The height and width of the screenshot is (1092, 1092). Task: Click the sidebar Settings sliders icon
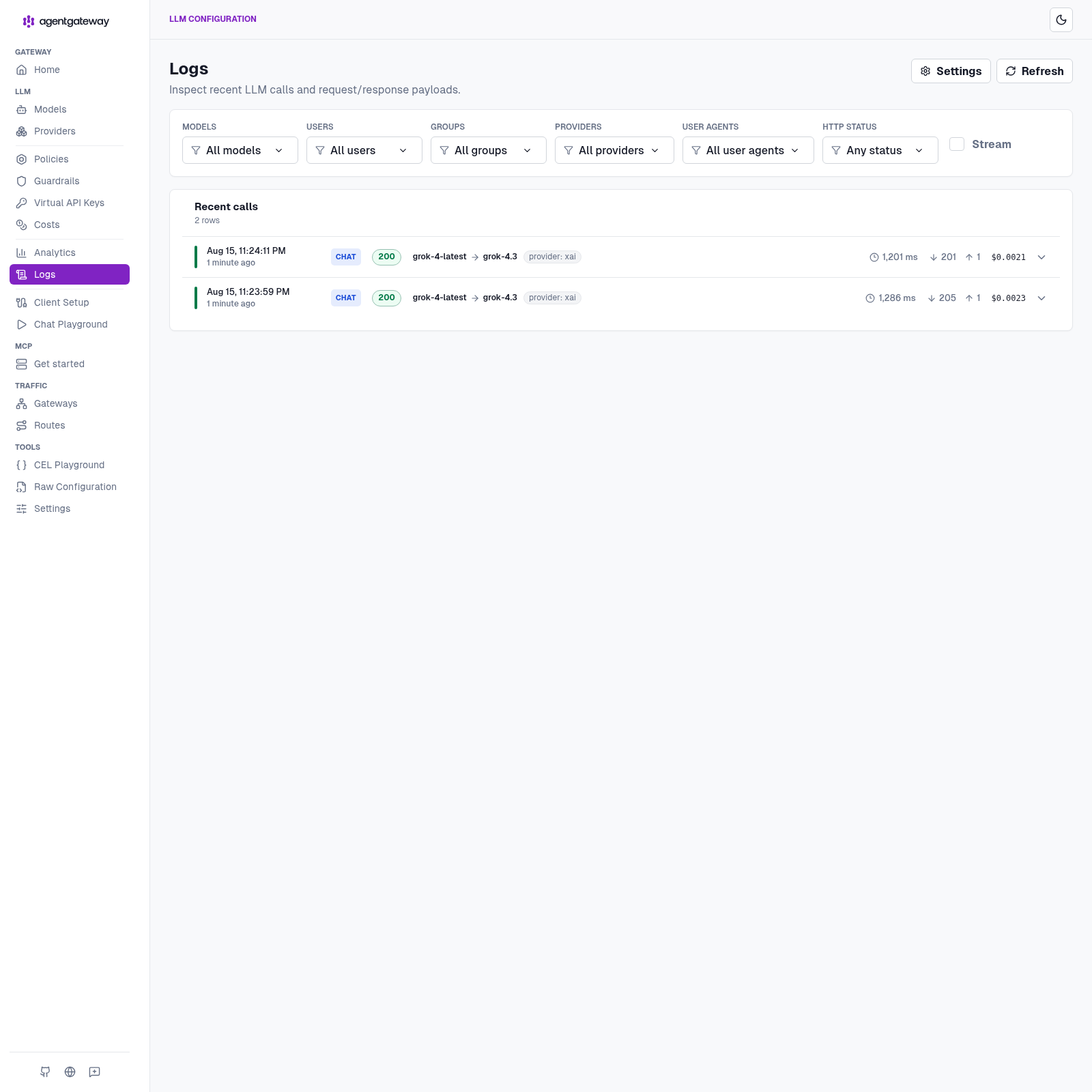[x=22, y=508]
